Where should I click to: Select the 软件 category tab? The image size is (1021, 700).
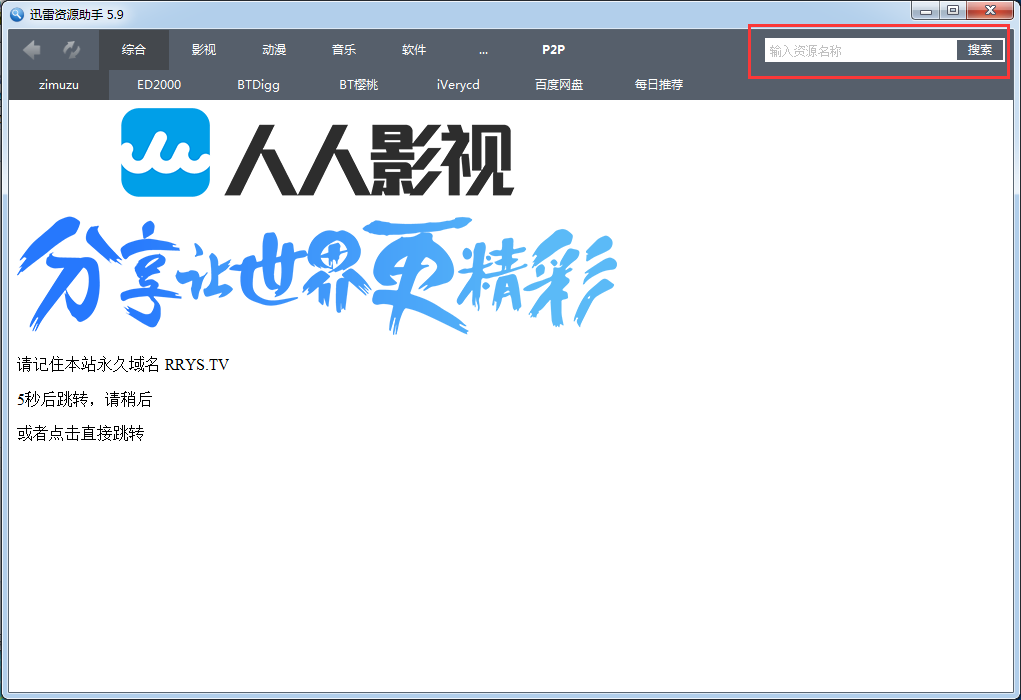pyautogui.click(x=413, y=49)
